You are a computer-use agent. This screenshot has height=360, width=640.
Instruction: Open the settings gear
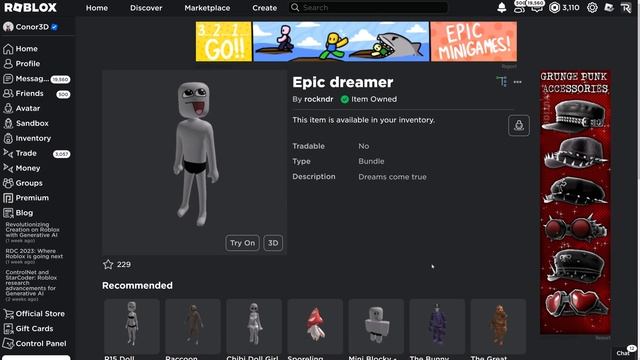tap(592, 7)
